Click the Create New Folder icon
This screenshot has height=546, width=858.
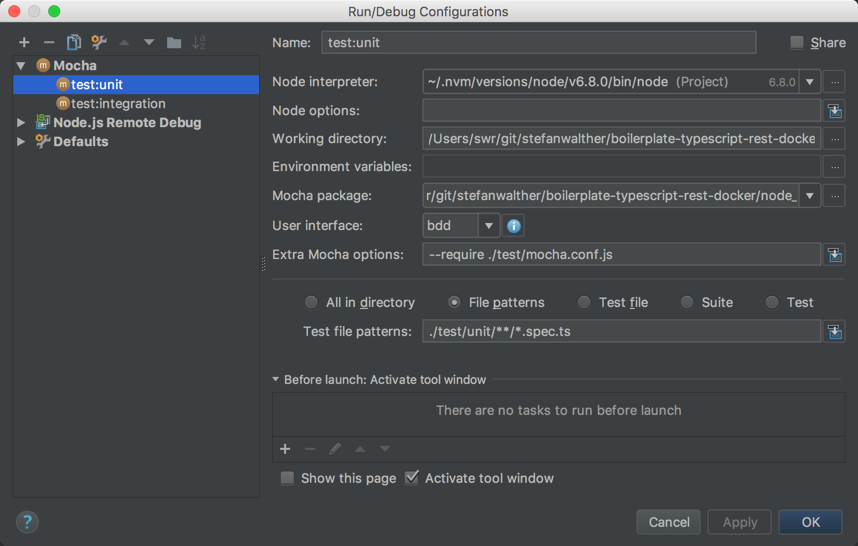[x=174, y=42]
